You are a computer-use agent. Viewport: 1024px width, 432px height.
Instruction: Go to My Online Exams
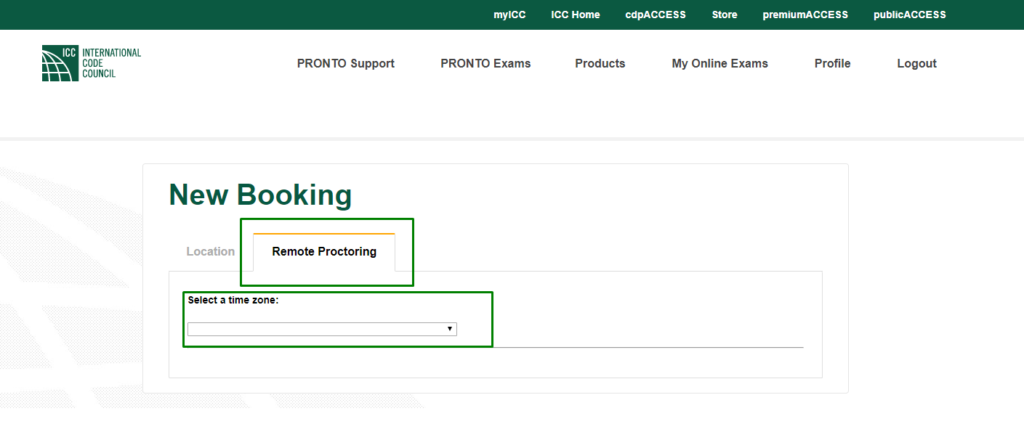(720, 64)
